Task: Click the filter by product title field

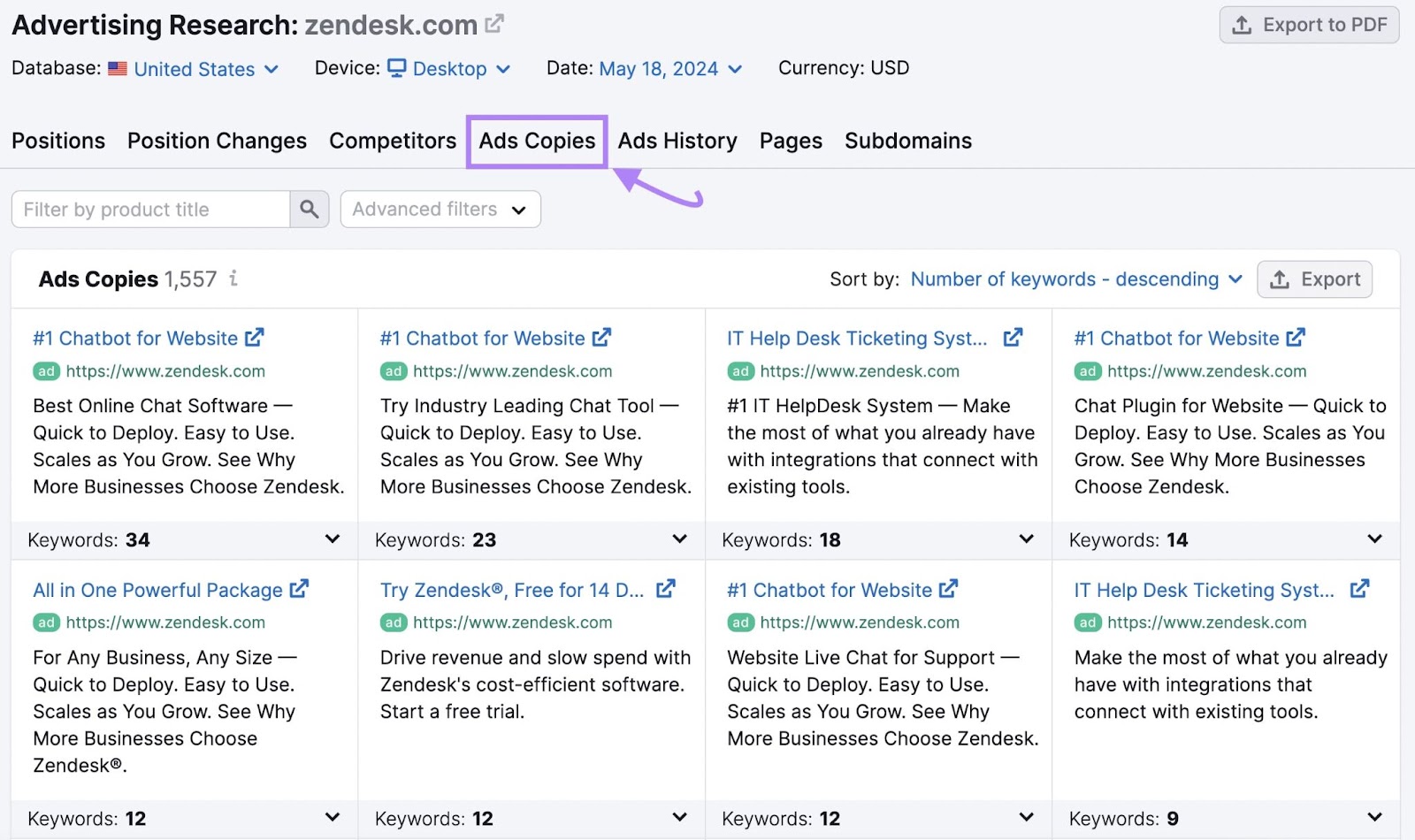Action: click(150, 209)
